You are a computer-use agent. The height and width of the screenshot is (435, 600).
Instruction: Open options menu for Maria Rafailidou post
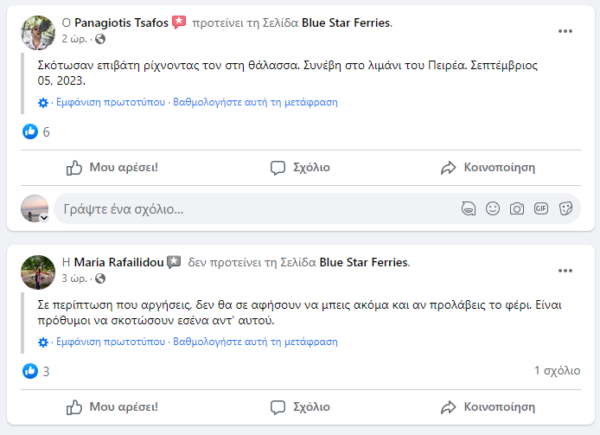[x=565, y=270]
